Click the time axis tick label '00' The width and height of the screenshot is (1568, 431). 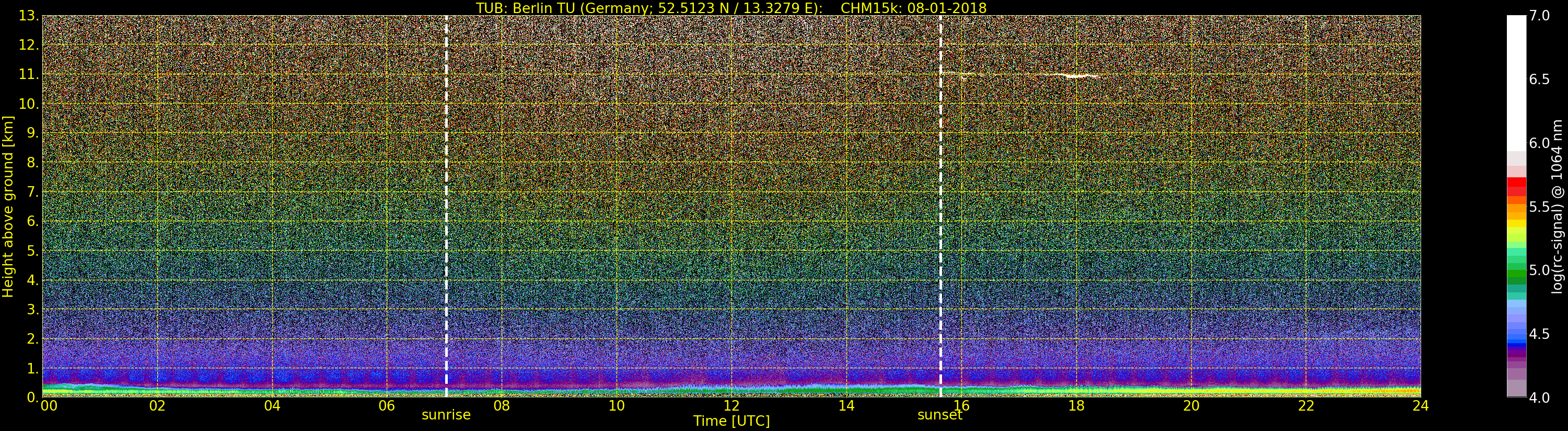pyautogui.click(x=49, y=406)
